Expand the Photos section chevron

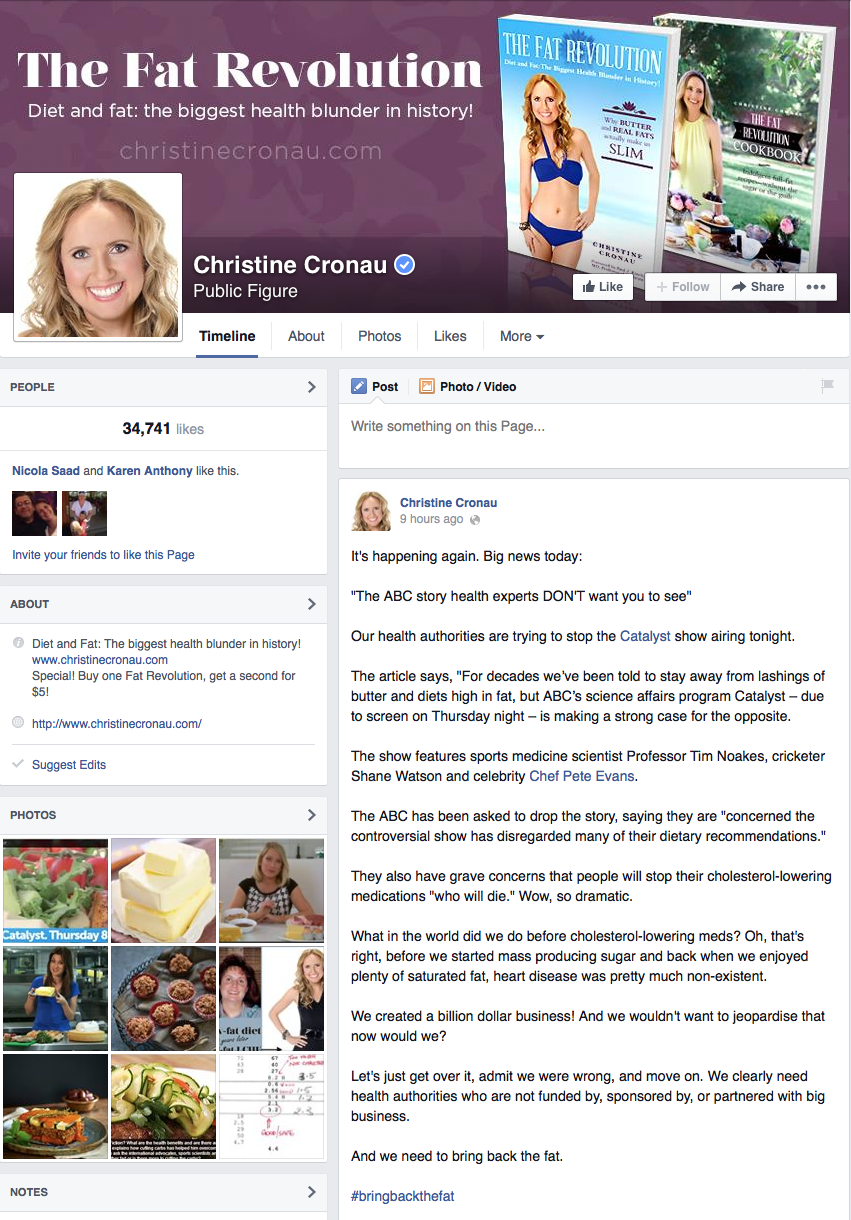(x=311, y=815)
